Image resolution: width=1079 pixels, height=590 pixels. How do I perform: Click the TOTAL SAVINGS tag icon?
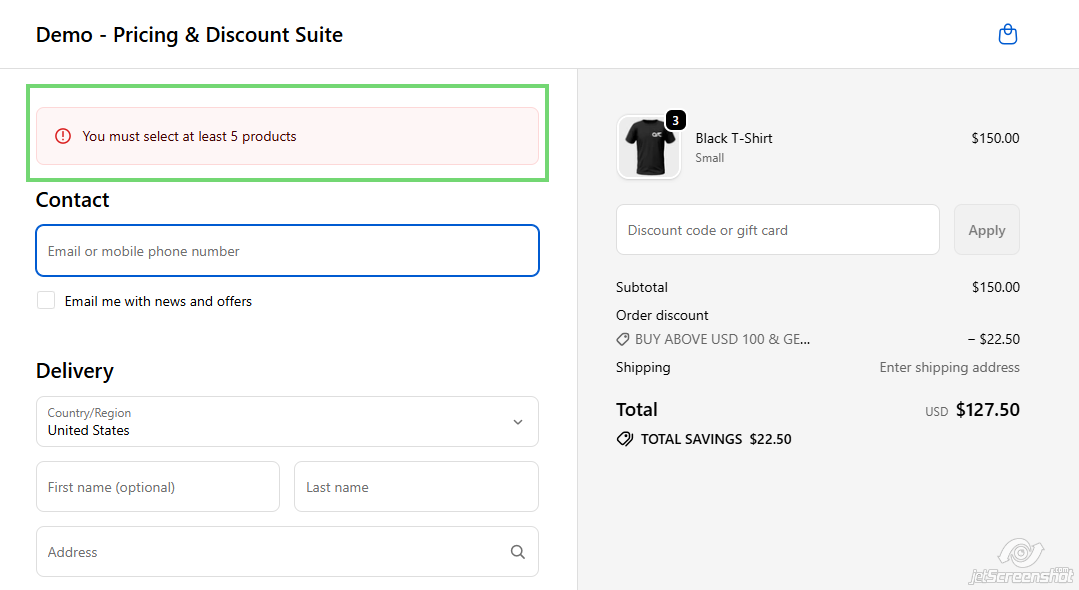[625, 439]
